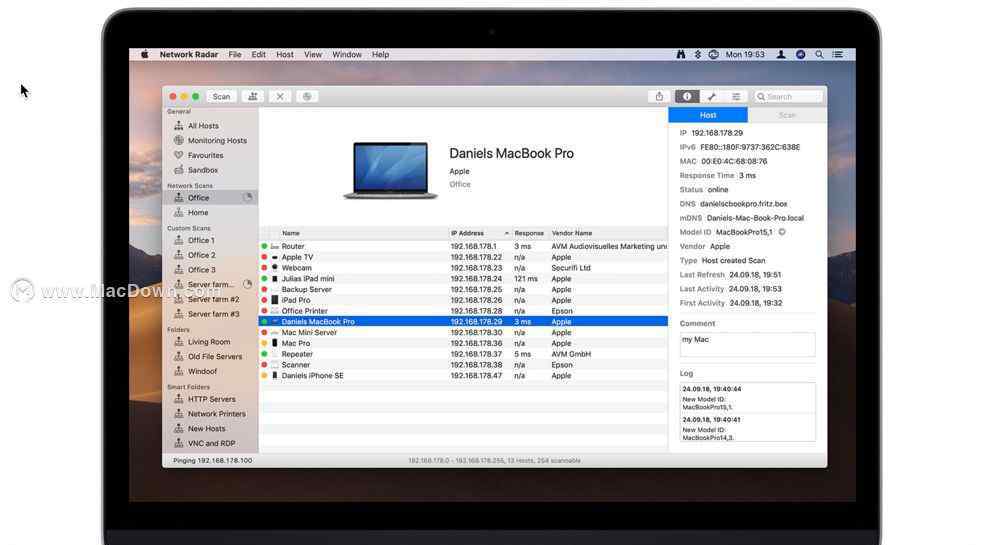Click the Scan button in the toolbar
The image size is (986, 545).
221,96
